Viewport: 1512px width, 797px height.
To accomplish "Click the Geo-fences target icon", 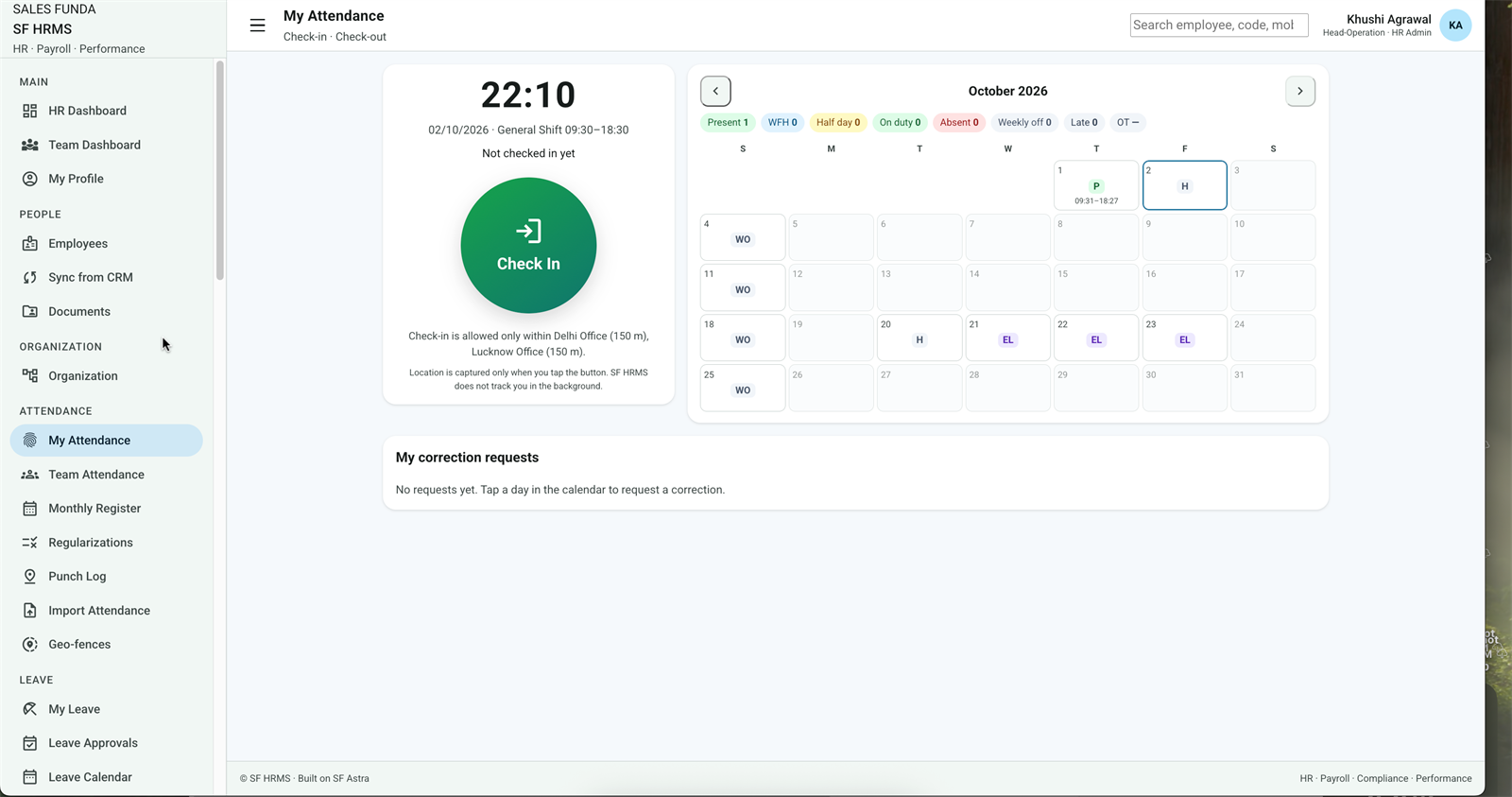I will tap(30, 645).
